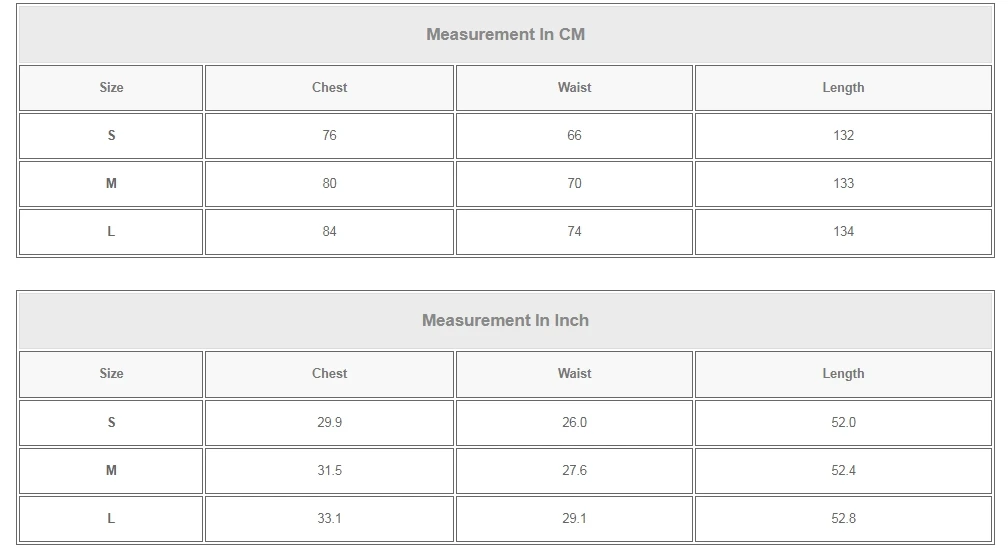Select the length value 52.8 inch cell
Screen dimensions: 1008x557
[x=843, y=519]
